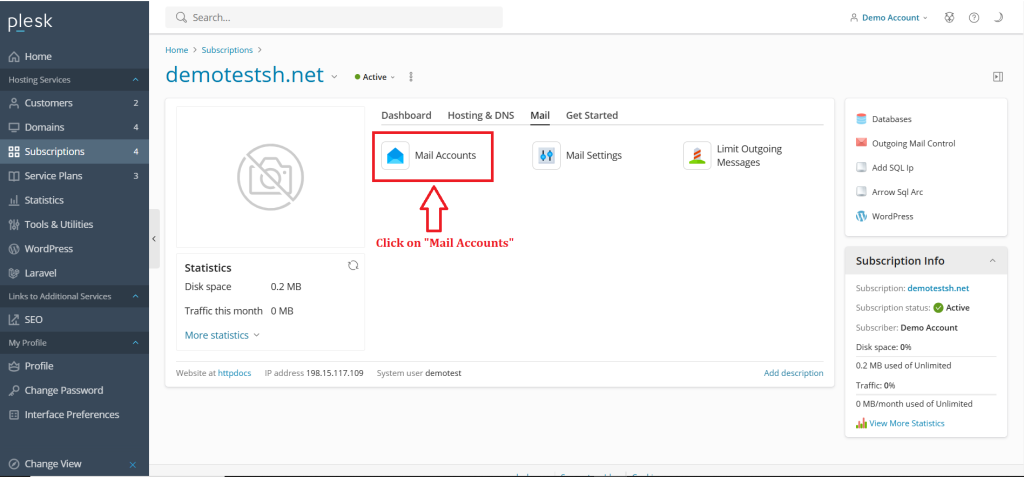Switch to dark mode with the moon icon
The height and width of the screenshot is (477, 1024).
pyautogui.click(x=998, y=18)
